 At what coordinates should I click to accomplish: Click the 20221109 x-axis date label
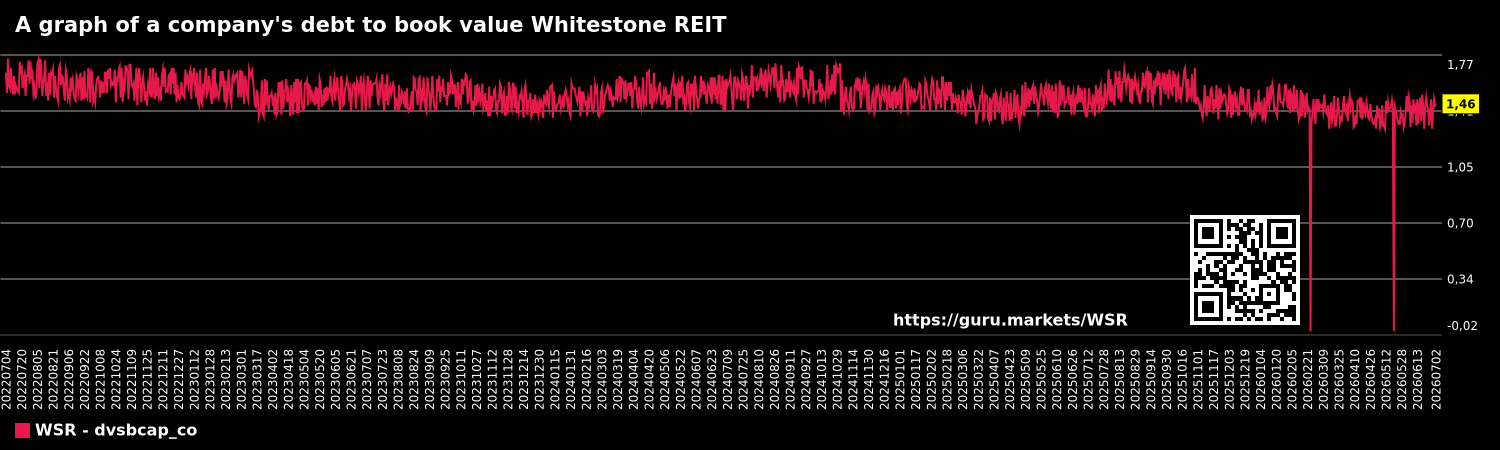[x=132, y=378]
